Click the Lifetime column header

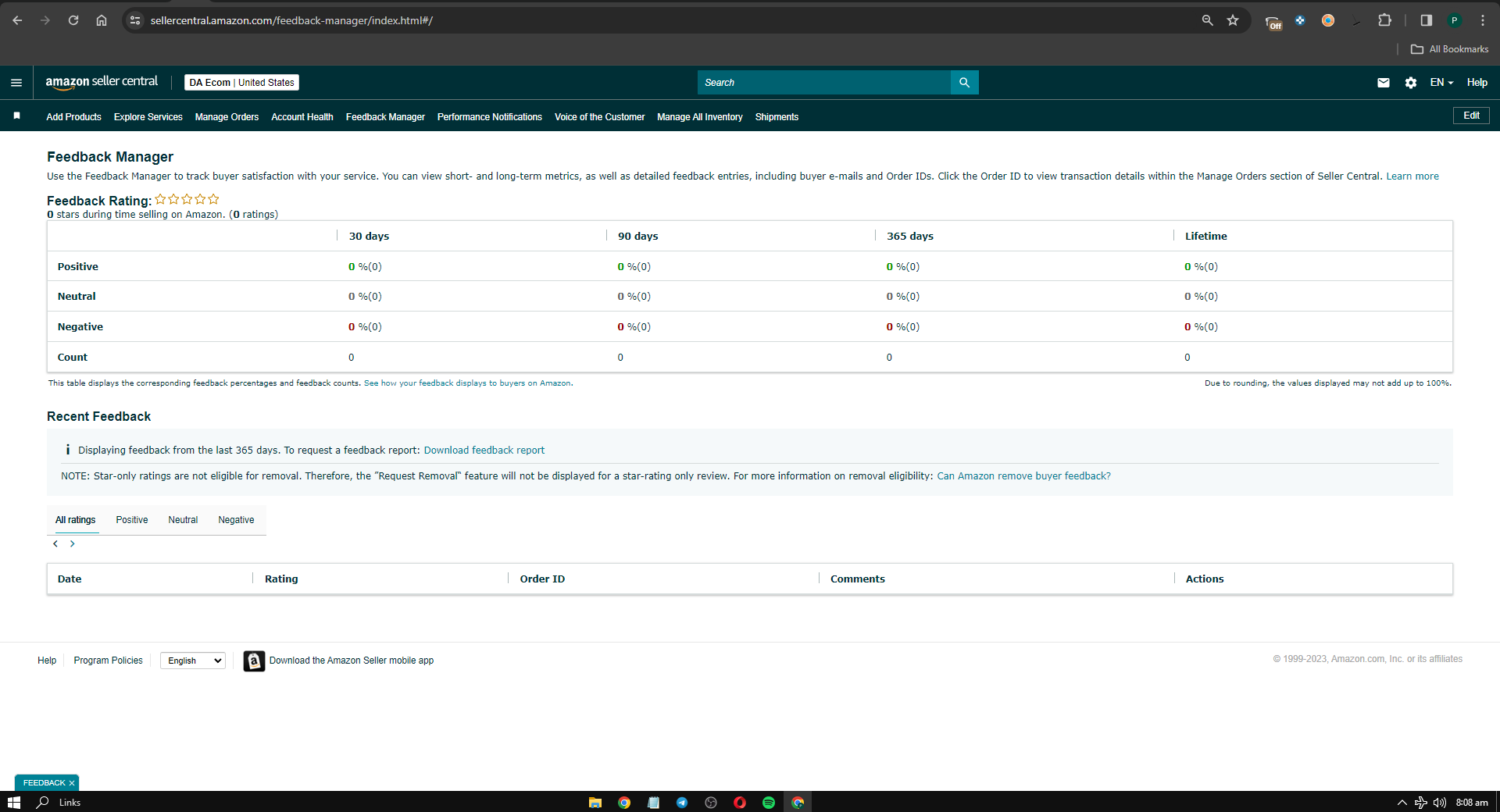coord(1205,237)
